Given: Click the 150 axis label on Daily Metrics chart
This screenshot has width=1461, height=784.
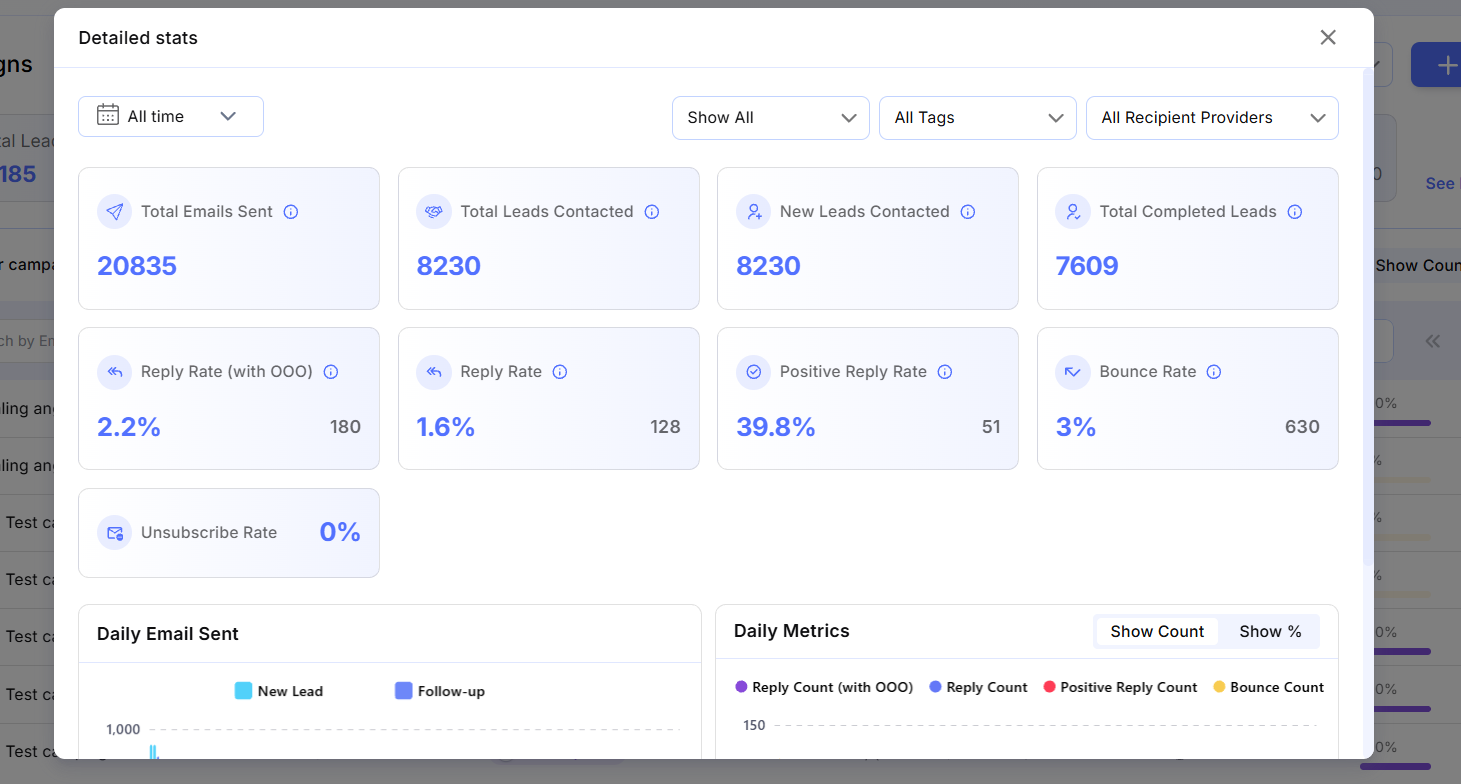Looking at the screenshot, I should [754, 725].
